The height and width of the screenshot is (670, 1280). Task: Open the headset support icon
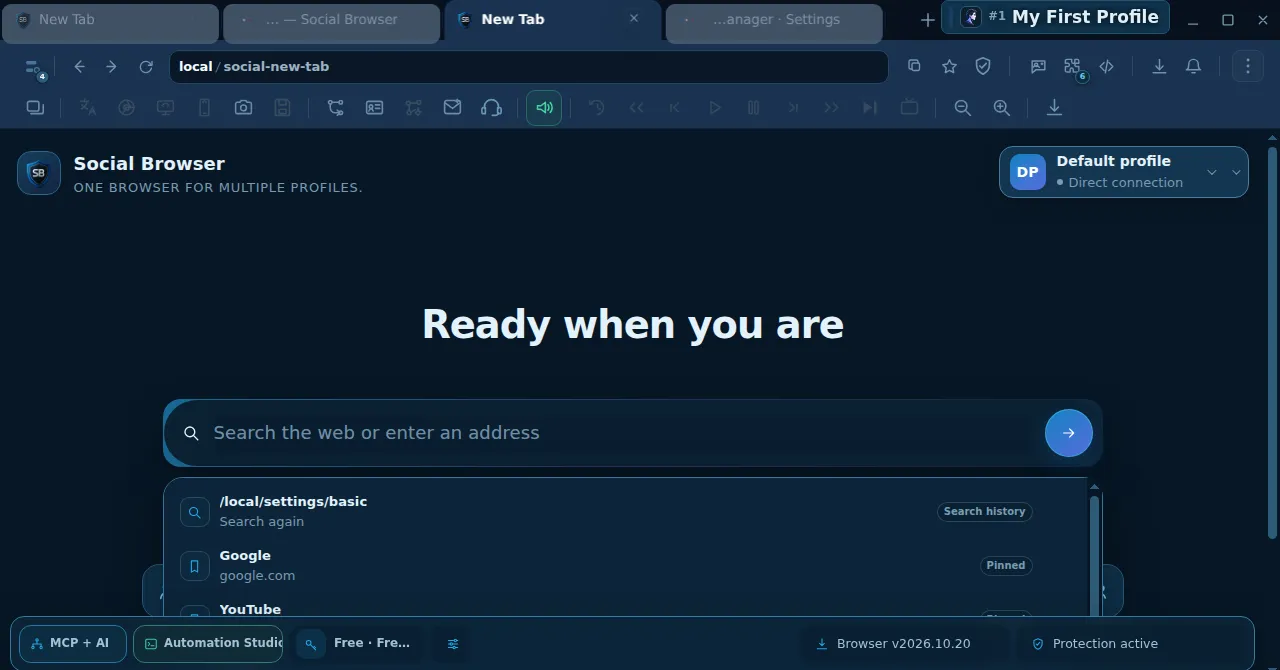click(491, 108)
